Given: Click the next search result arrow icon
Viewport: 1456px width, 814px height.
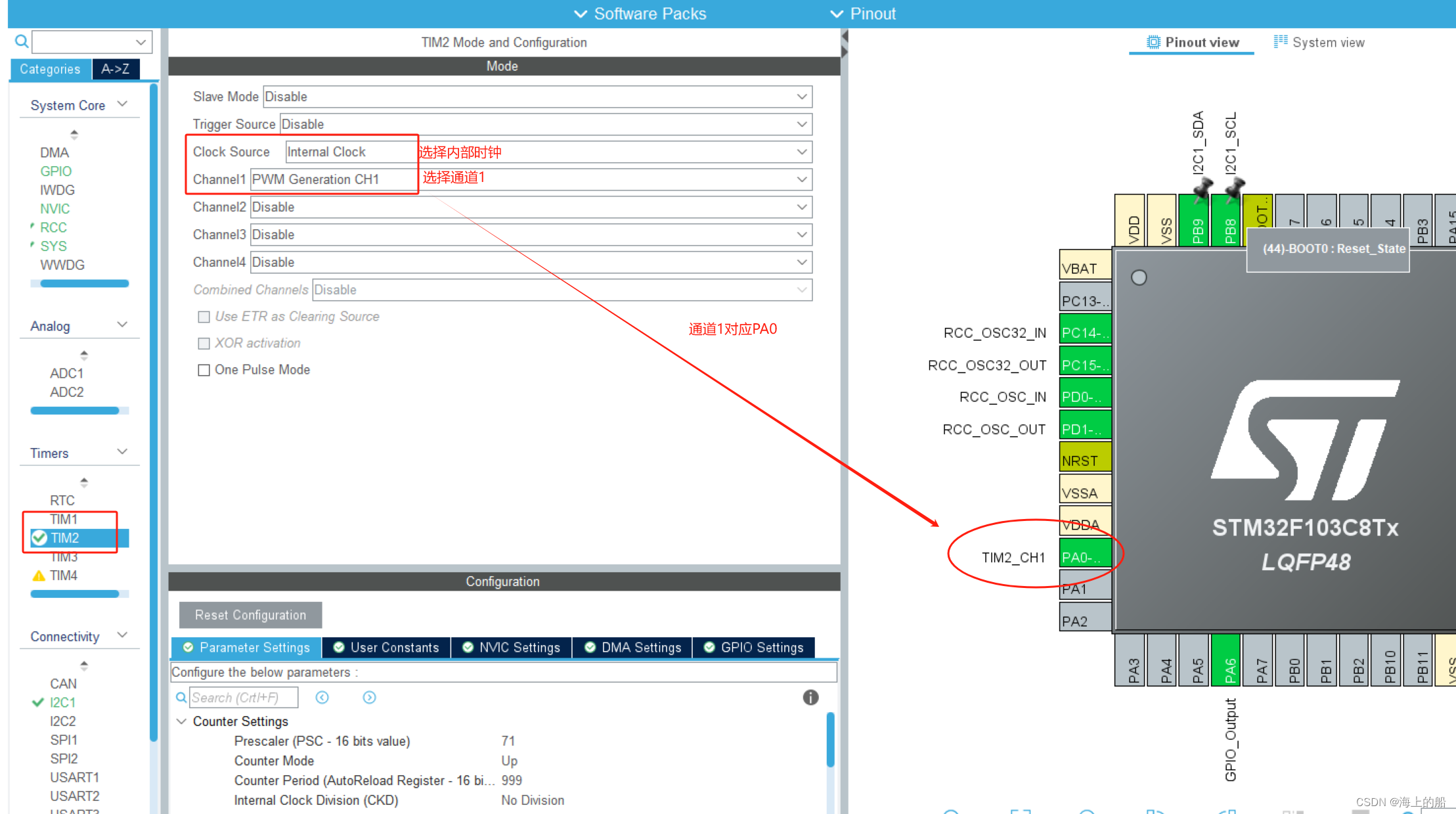Looking at the screenshot, I should click(369, 697).
